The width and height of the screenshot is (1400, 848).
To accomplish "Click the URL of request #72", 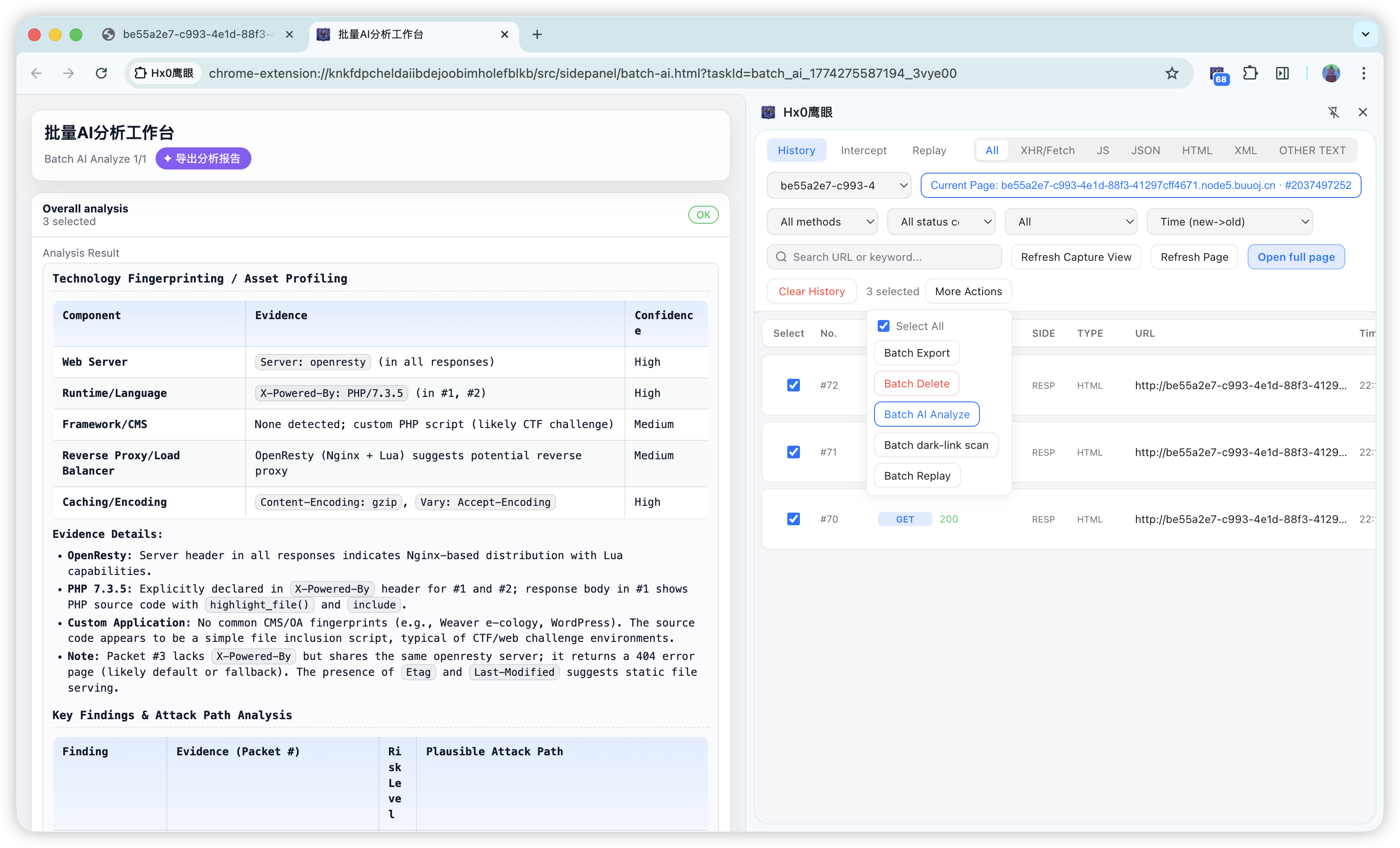I will click(x=1240, y=385).
